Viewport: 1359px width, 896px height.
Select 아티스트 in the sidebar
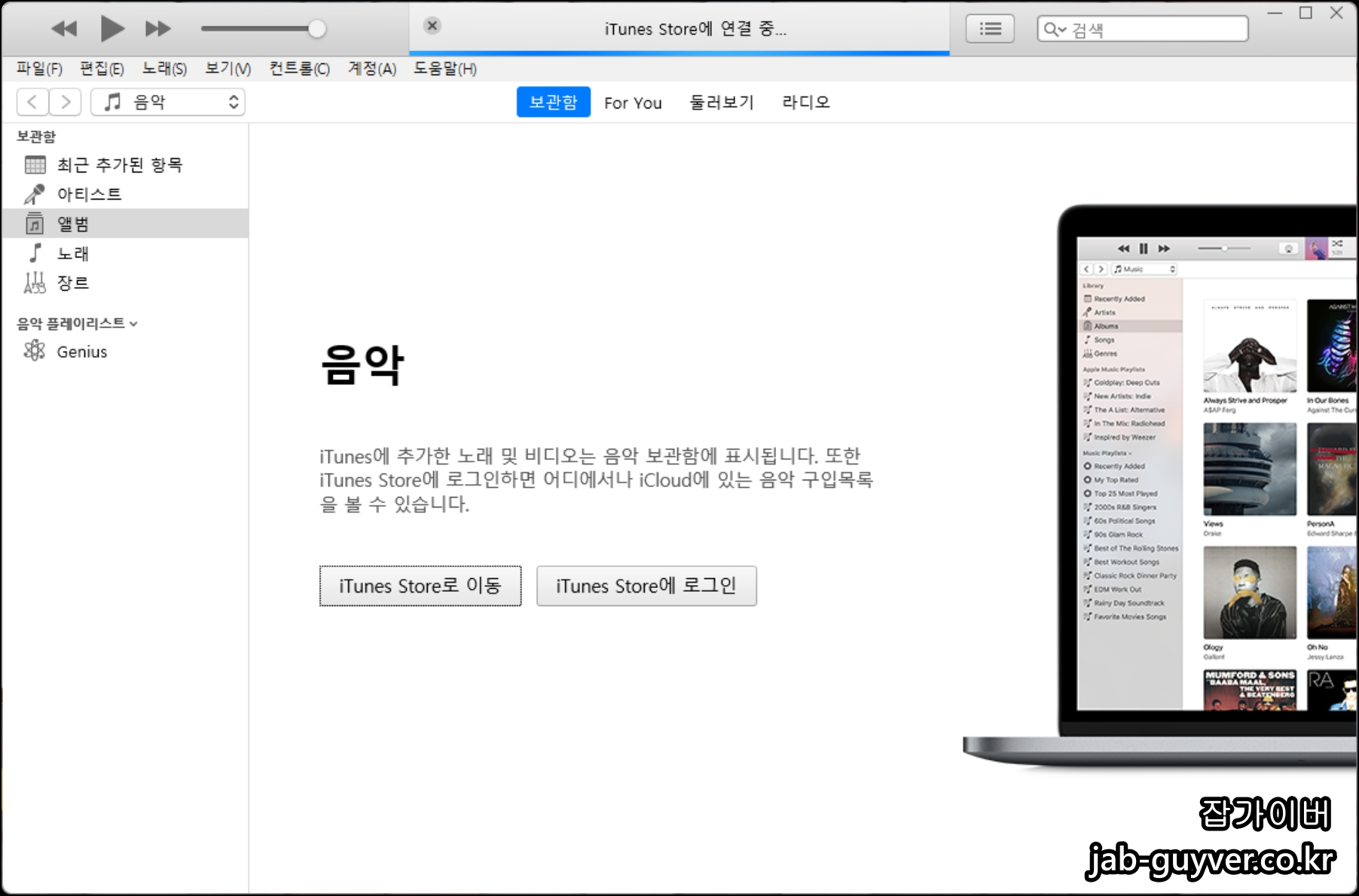125,194
